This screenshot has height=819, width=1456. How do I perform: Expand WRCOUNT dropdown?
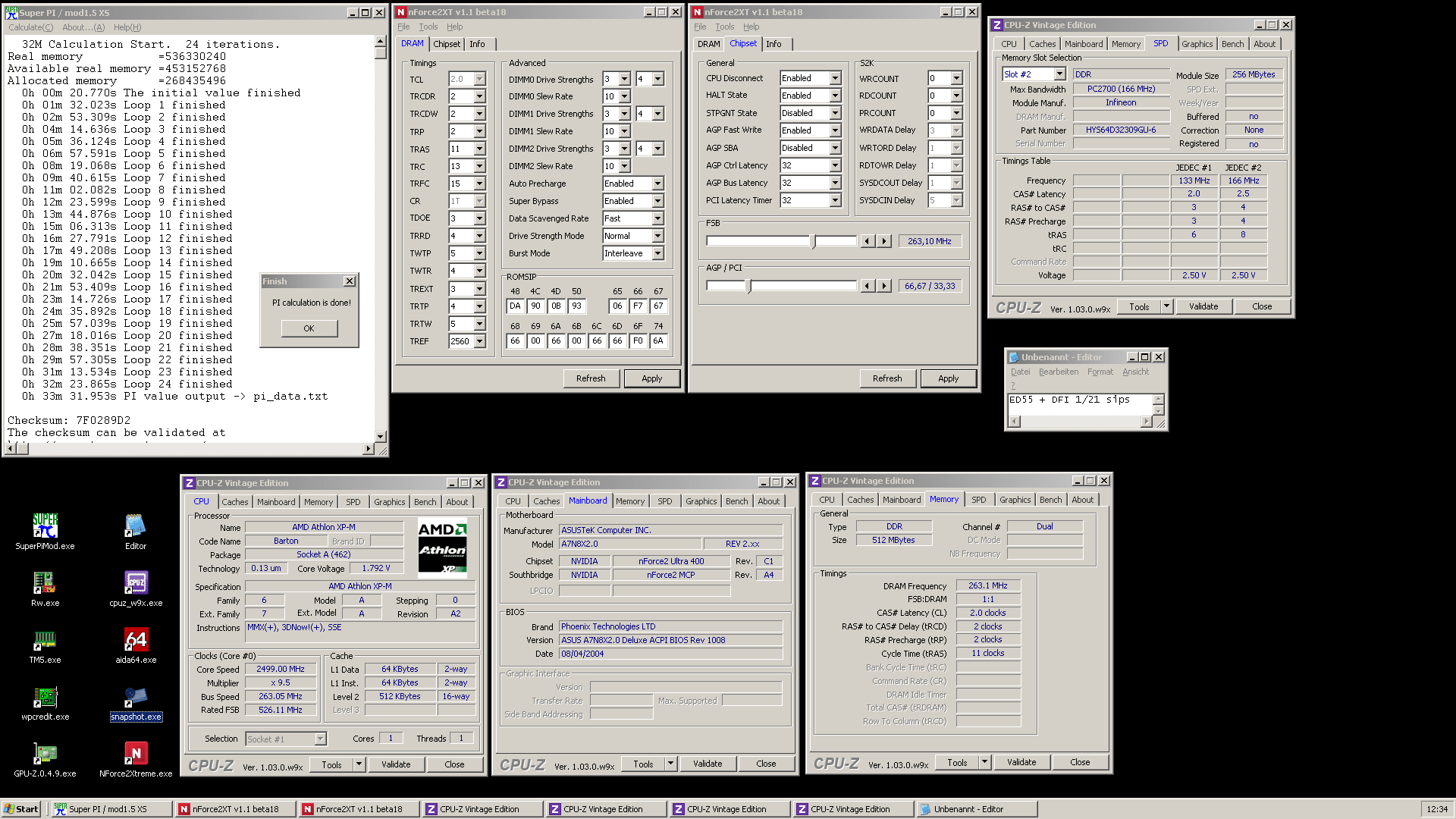click(x=956, y=78)
